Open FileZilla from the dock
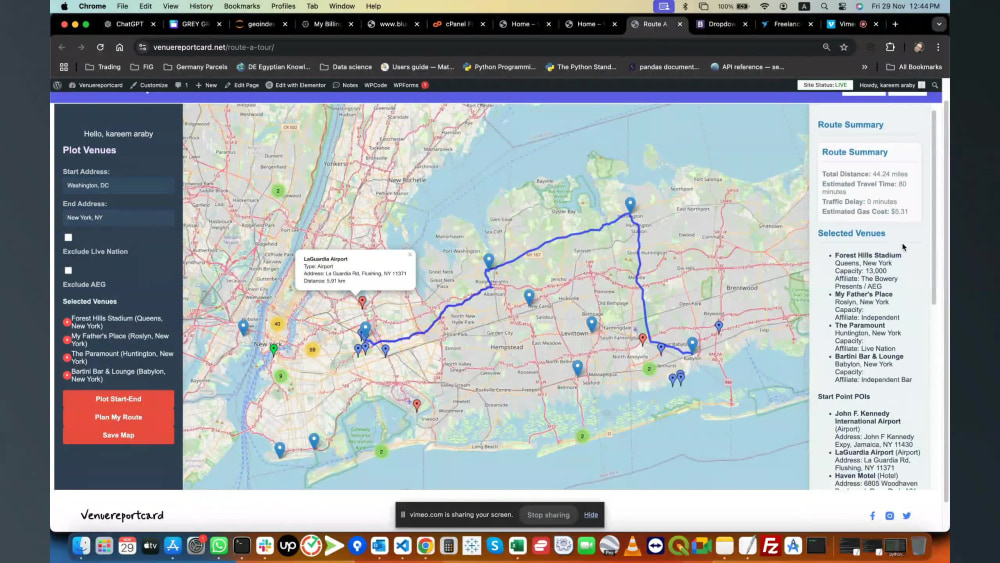The width and height of the screenshot is (1000, 563). point(770,546)
